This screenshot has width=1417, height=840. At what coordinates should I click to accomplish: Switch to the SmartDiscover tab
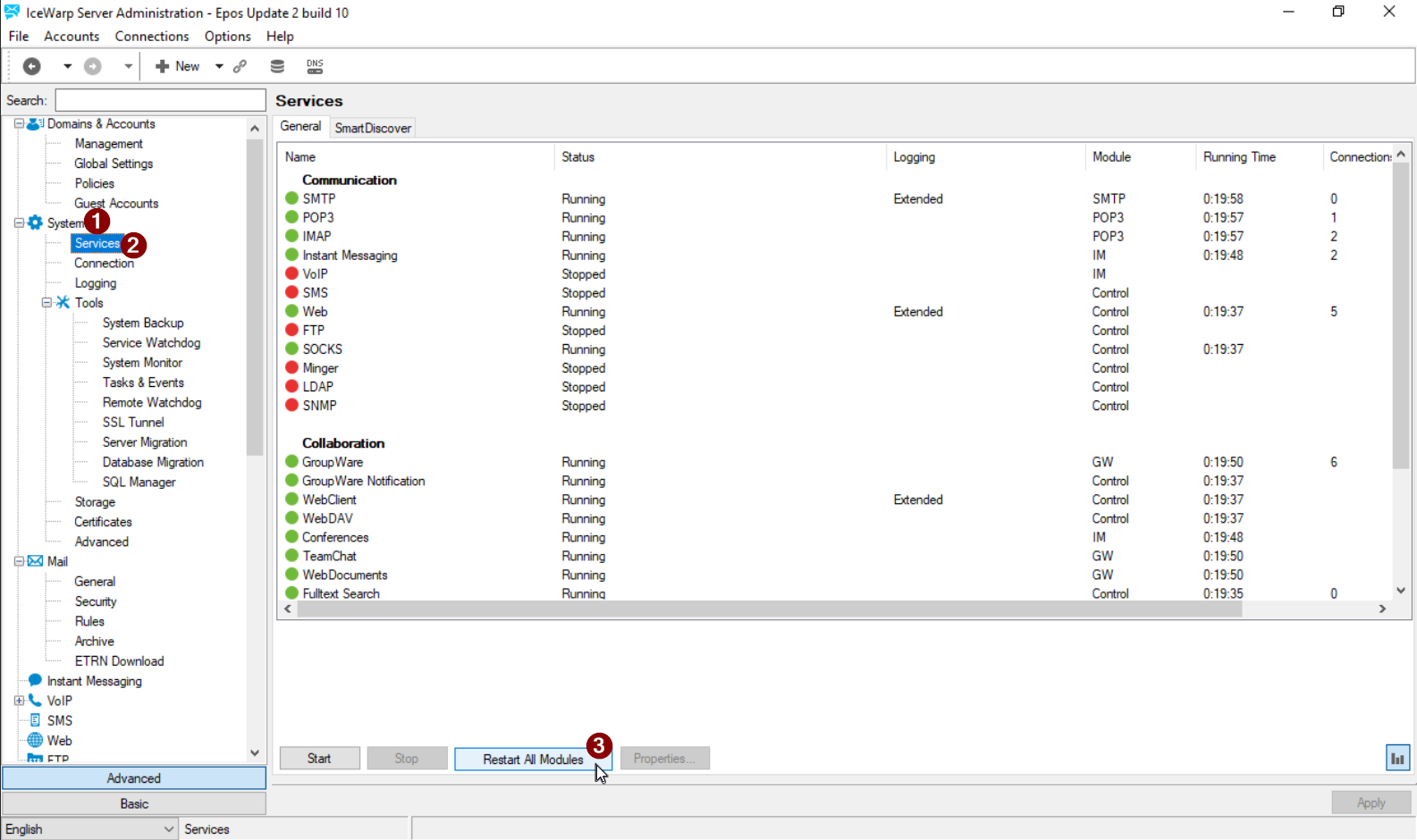373,128
